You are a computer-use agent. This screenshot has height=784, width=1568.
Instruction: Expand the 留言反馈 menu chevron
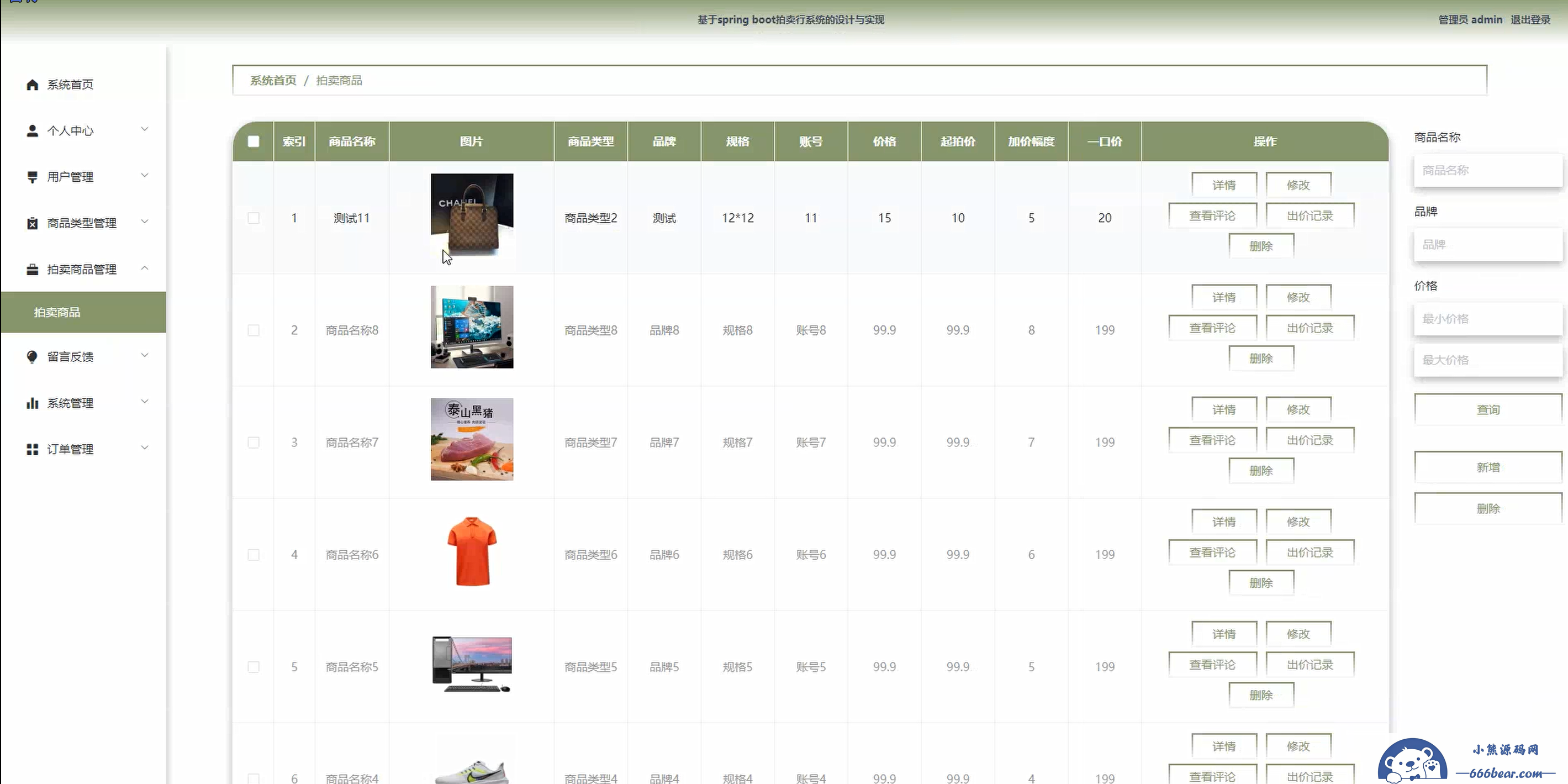coord(144,355)
